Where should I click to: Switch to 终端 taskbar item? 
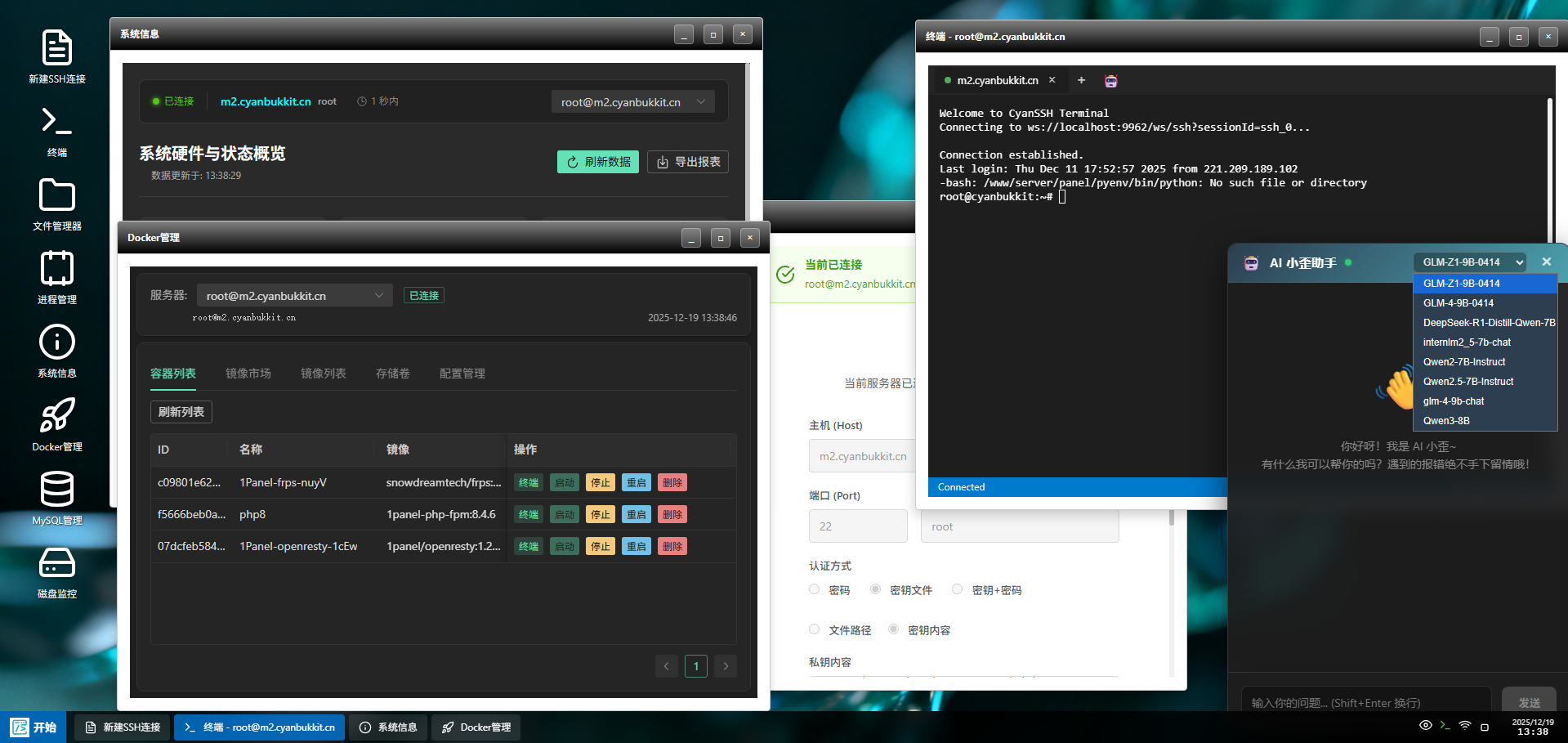[259, 727]
